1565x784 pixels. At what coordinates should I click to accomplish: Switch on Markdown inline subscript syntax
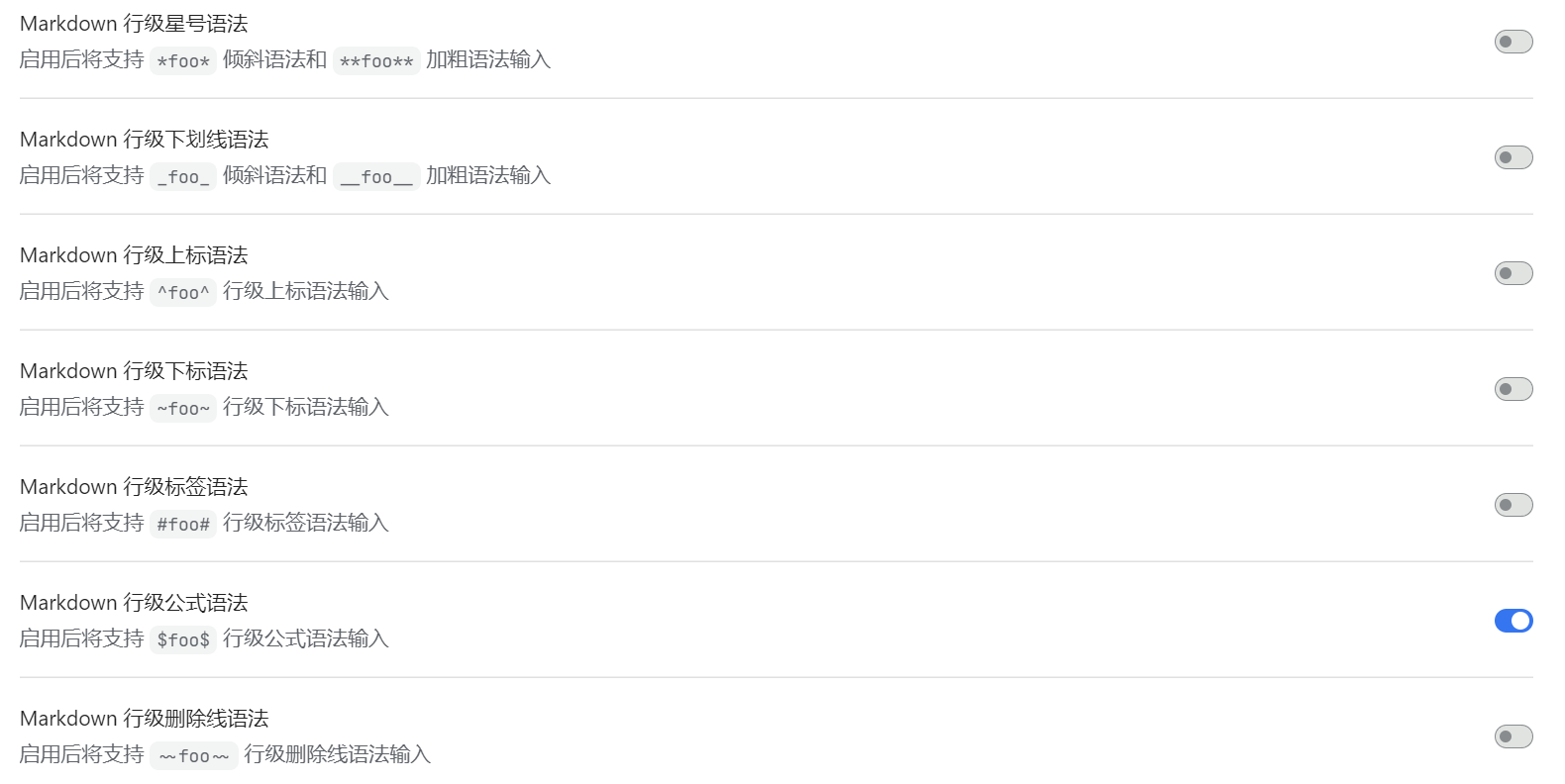click(x=1513, y=389)
